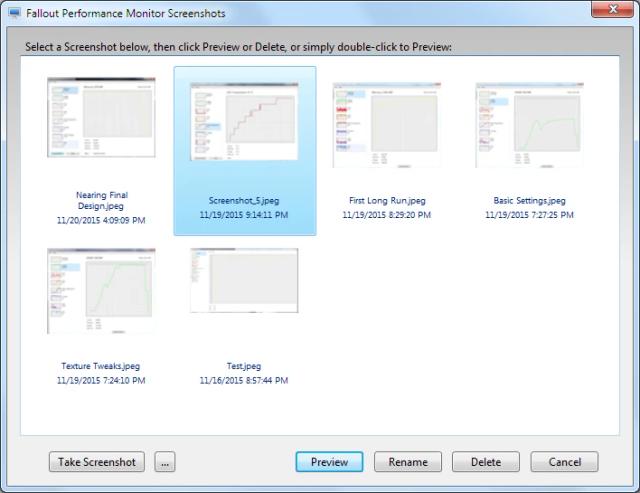This screenshot has height=493, width=640.
Task: Cancel the screenshots dialog
Action: tap(564, 462)
